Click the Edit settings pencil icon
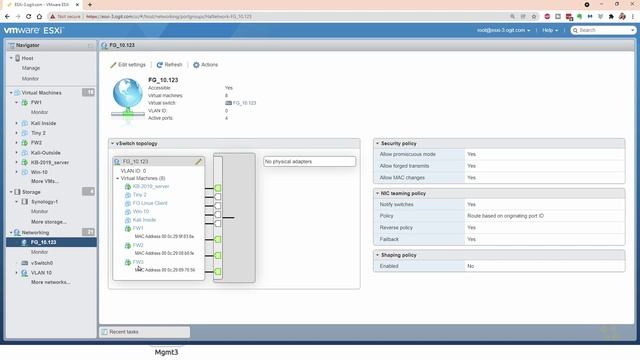This screenshot has width=640, height=360. point(113,65)
